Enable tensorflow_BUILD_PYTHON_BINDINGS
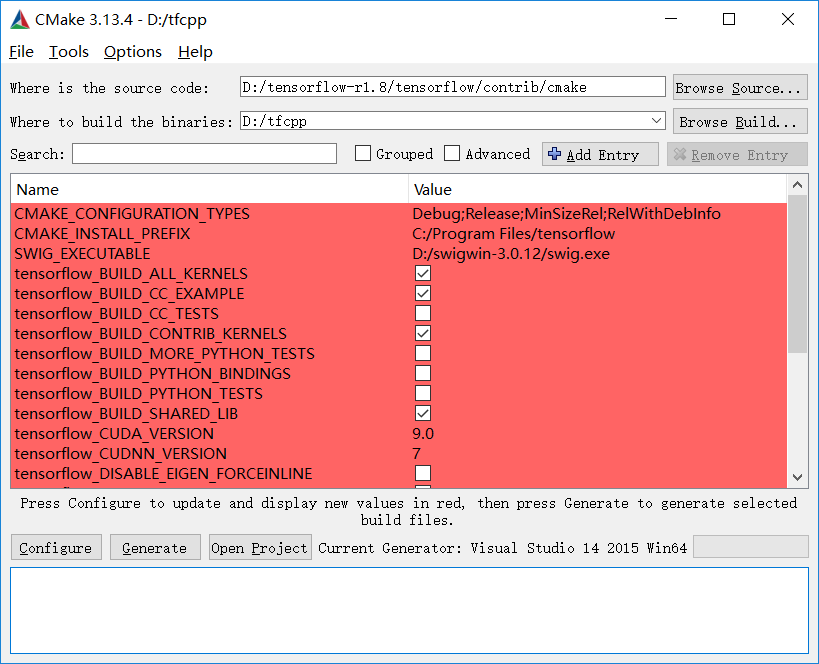The image size is (819, 664). point(422,373)
